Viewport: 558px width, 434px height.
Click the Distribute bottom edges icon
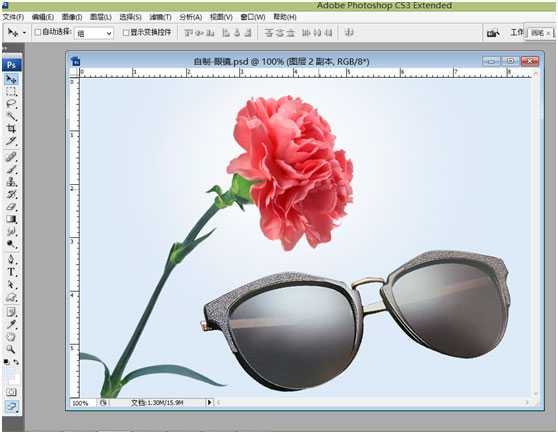[x=291, y=33]
